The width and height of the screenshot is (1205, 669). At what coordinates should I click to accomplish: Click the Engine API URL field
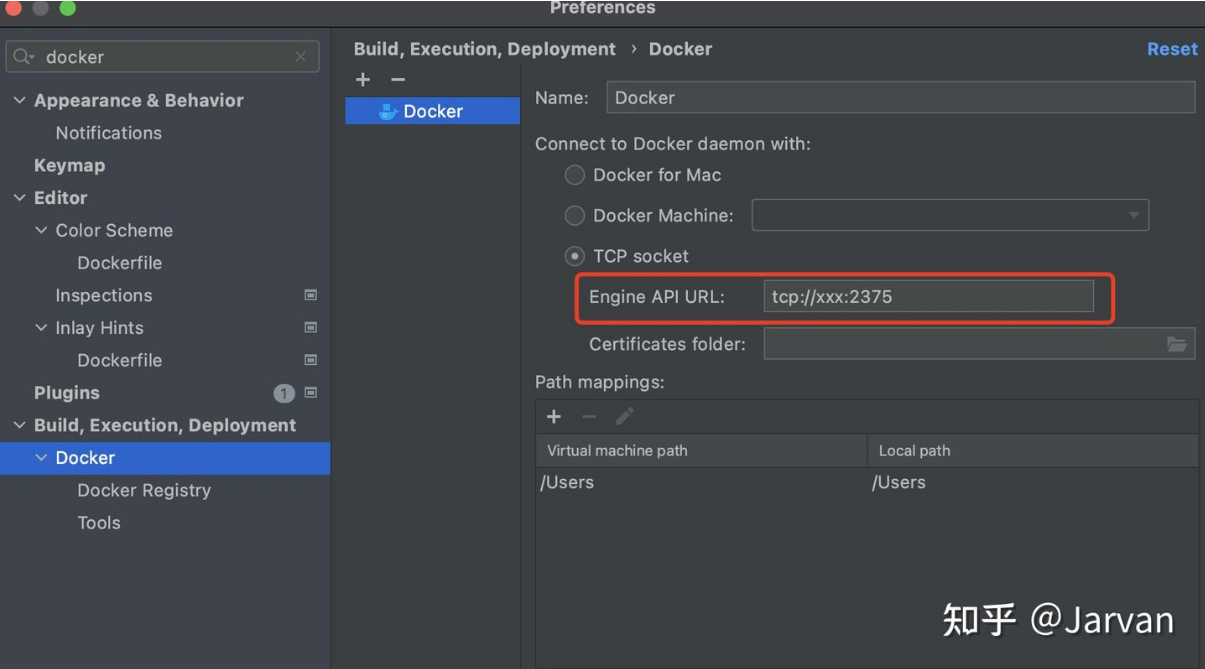(x=927, y=296)
